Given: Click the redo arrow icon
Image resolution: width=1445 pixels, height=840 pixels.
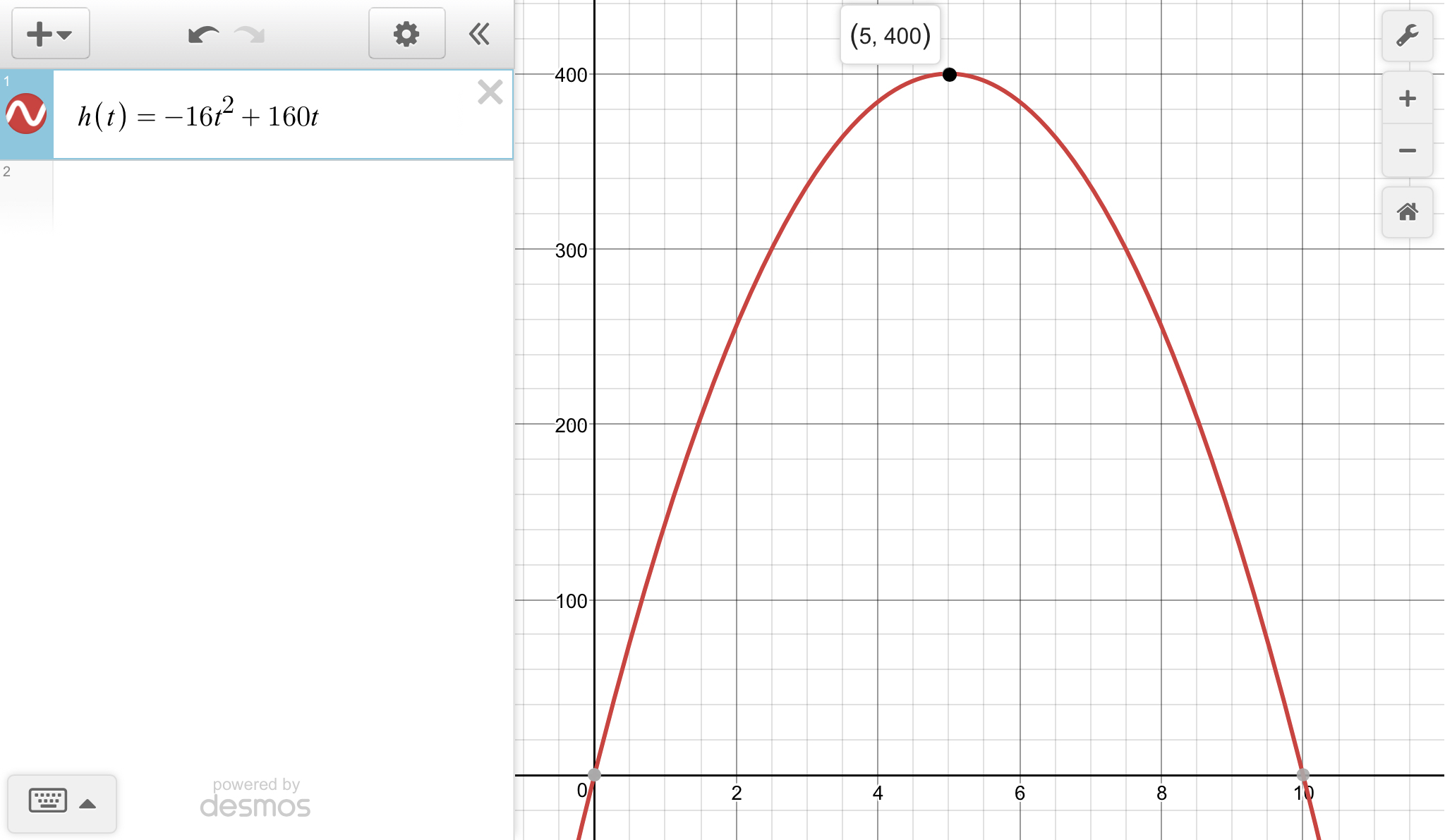Looking at the screenshot, I should 250,34.
